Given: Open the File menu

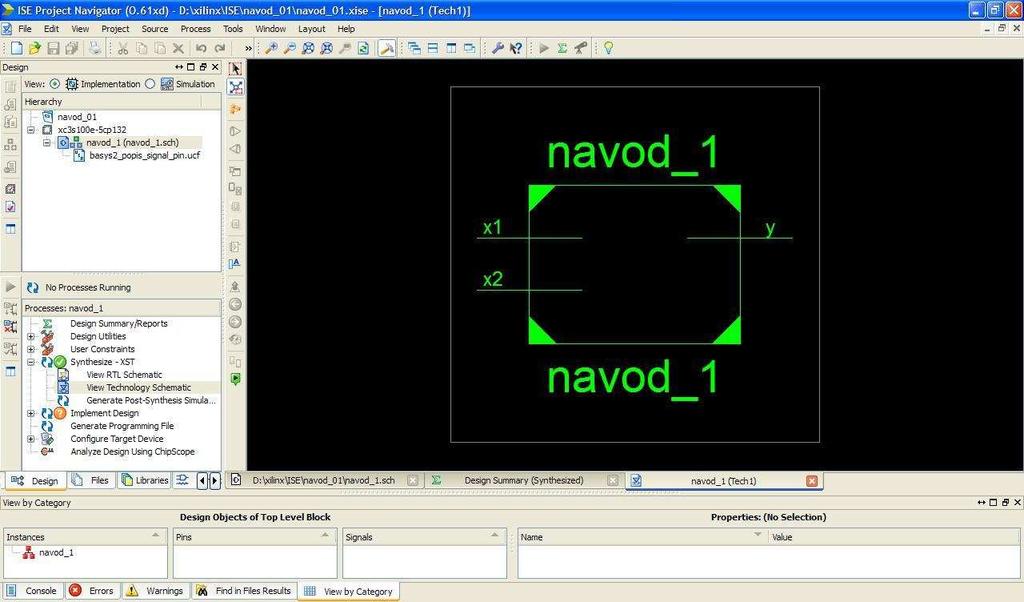Looking at the screenshot, I should coord(25,29).
